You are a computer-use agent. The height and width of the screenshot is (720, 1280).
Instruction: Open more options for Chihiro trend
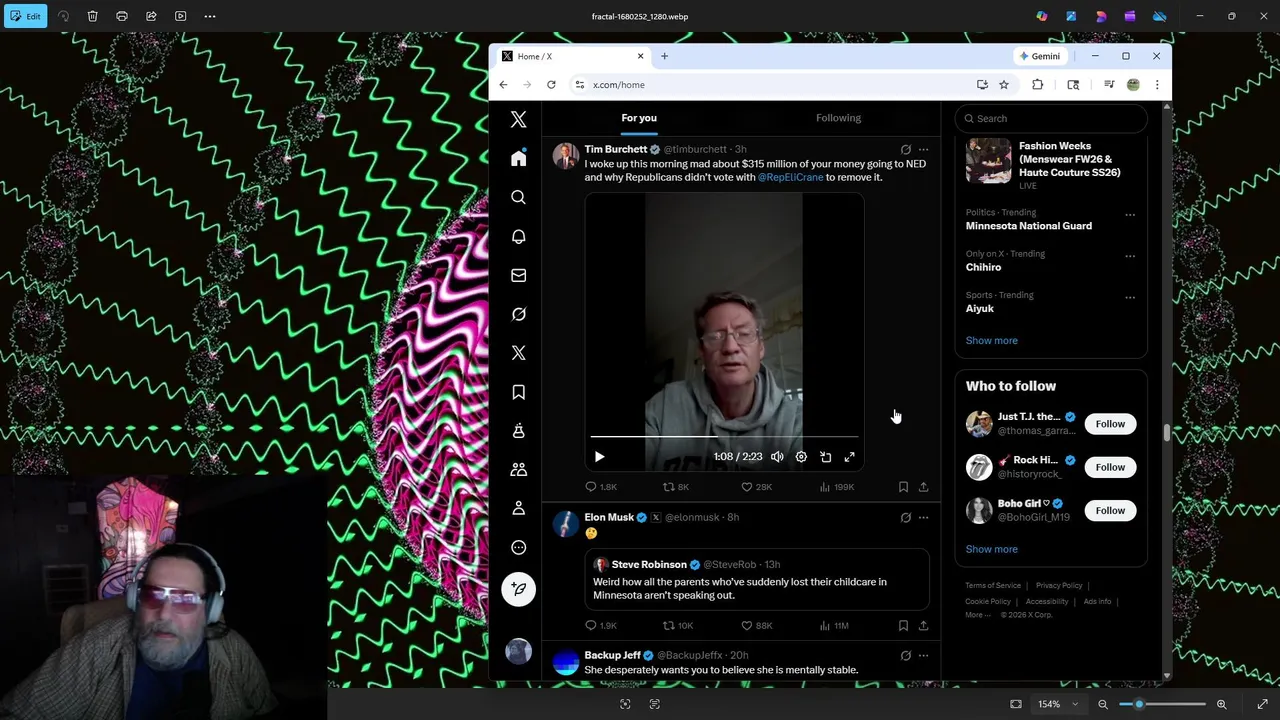[1130, 256]
